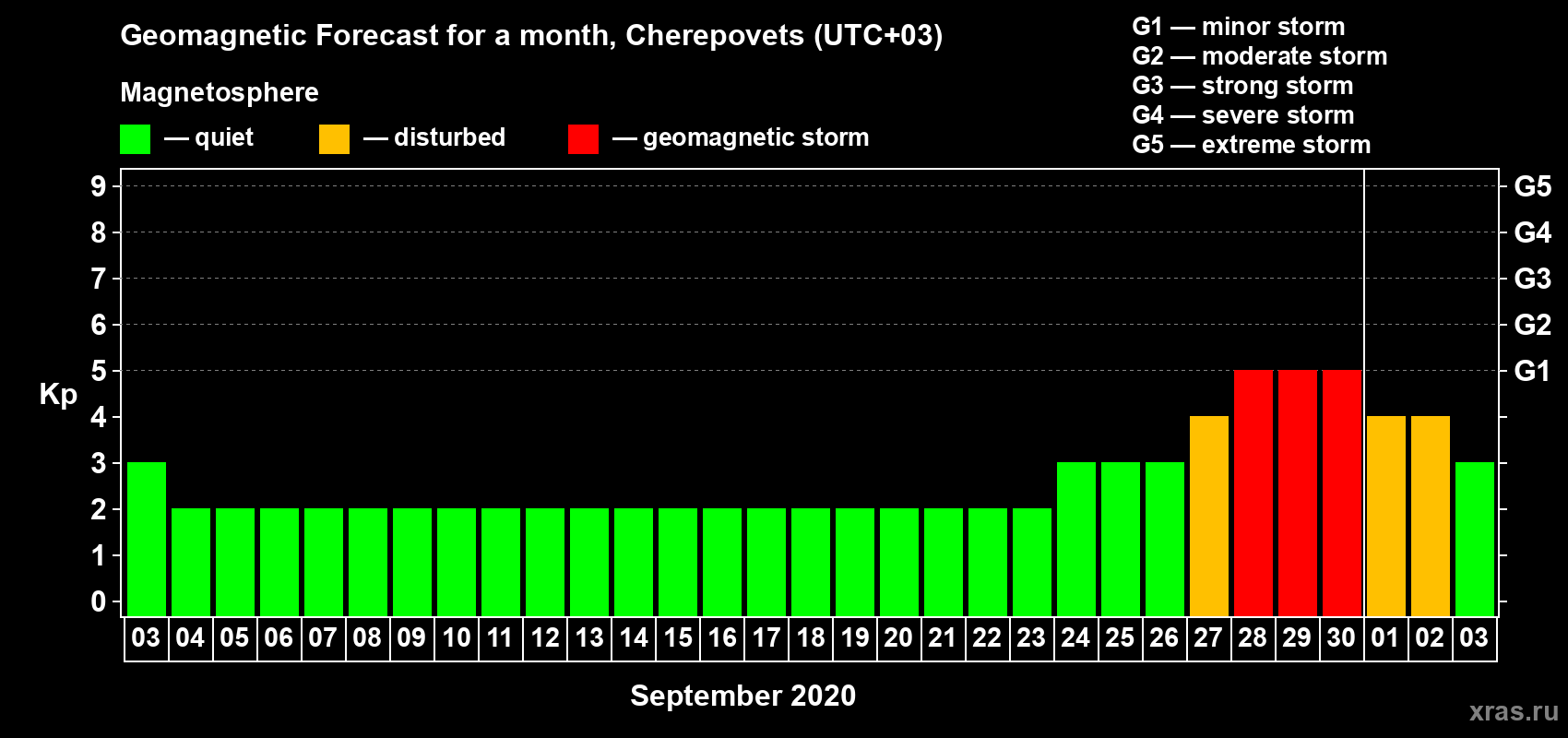The image size is (1568, 738).
Task: Select the orange bar above date 02
Action: point(1431,516)
